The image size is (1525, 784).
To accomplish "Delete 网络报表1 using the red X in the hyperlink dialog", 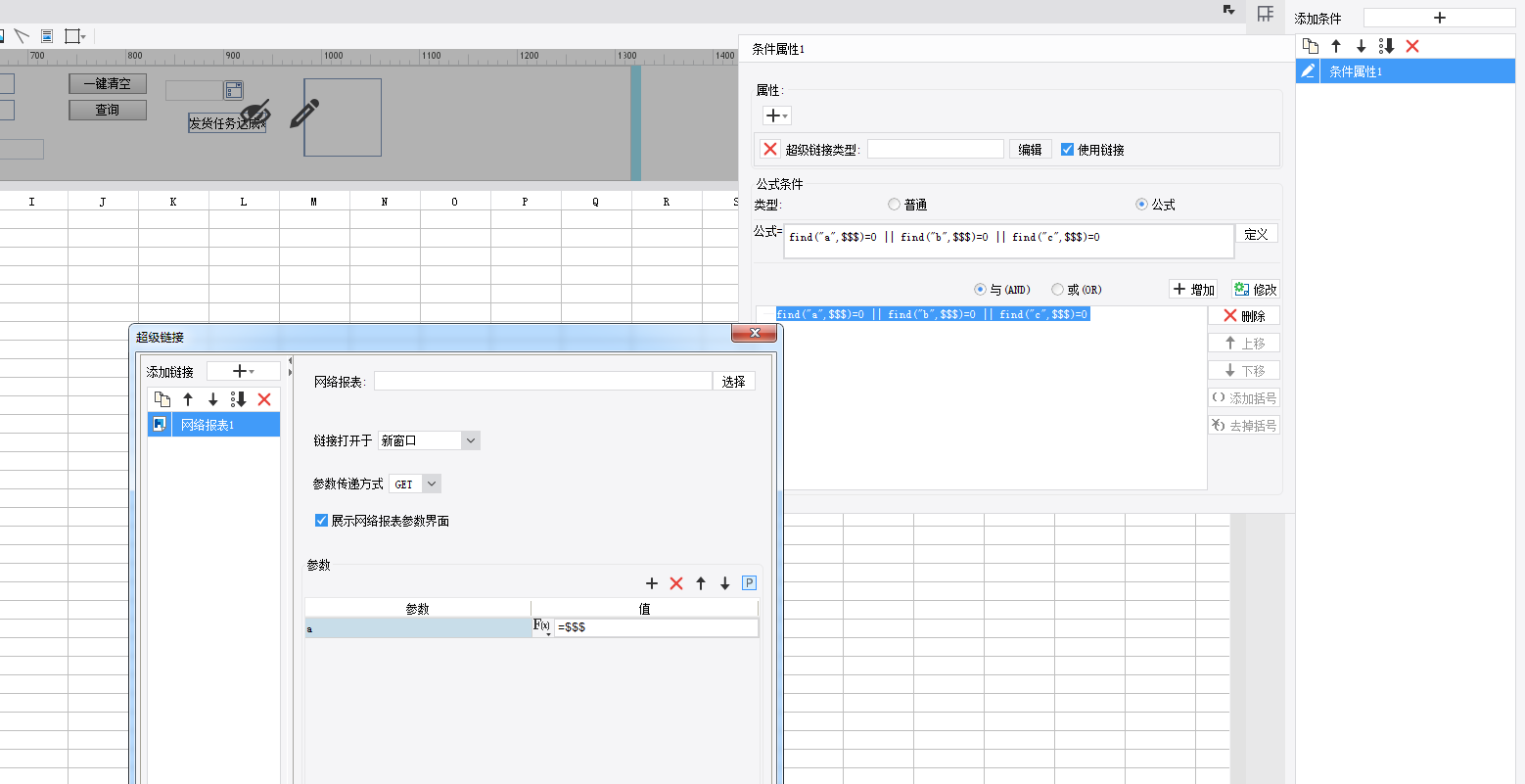I will [264, 399].
